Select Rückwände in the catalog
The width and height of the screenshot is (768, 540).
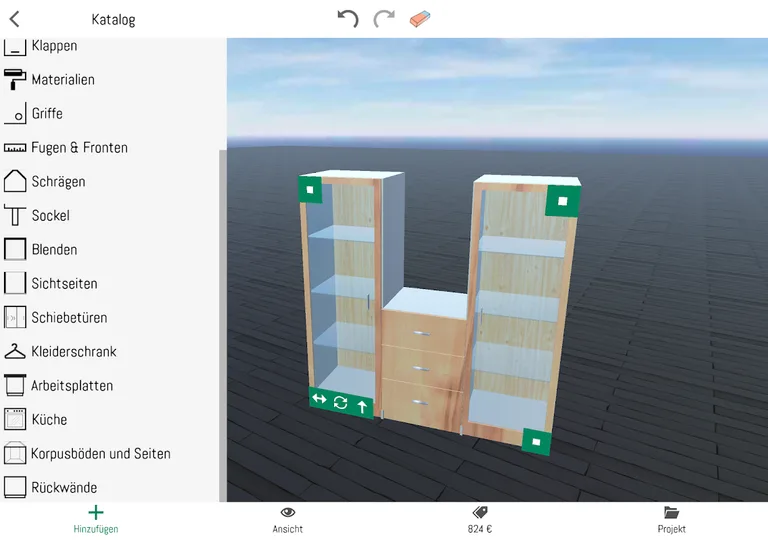click(x=64, y=488)
